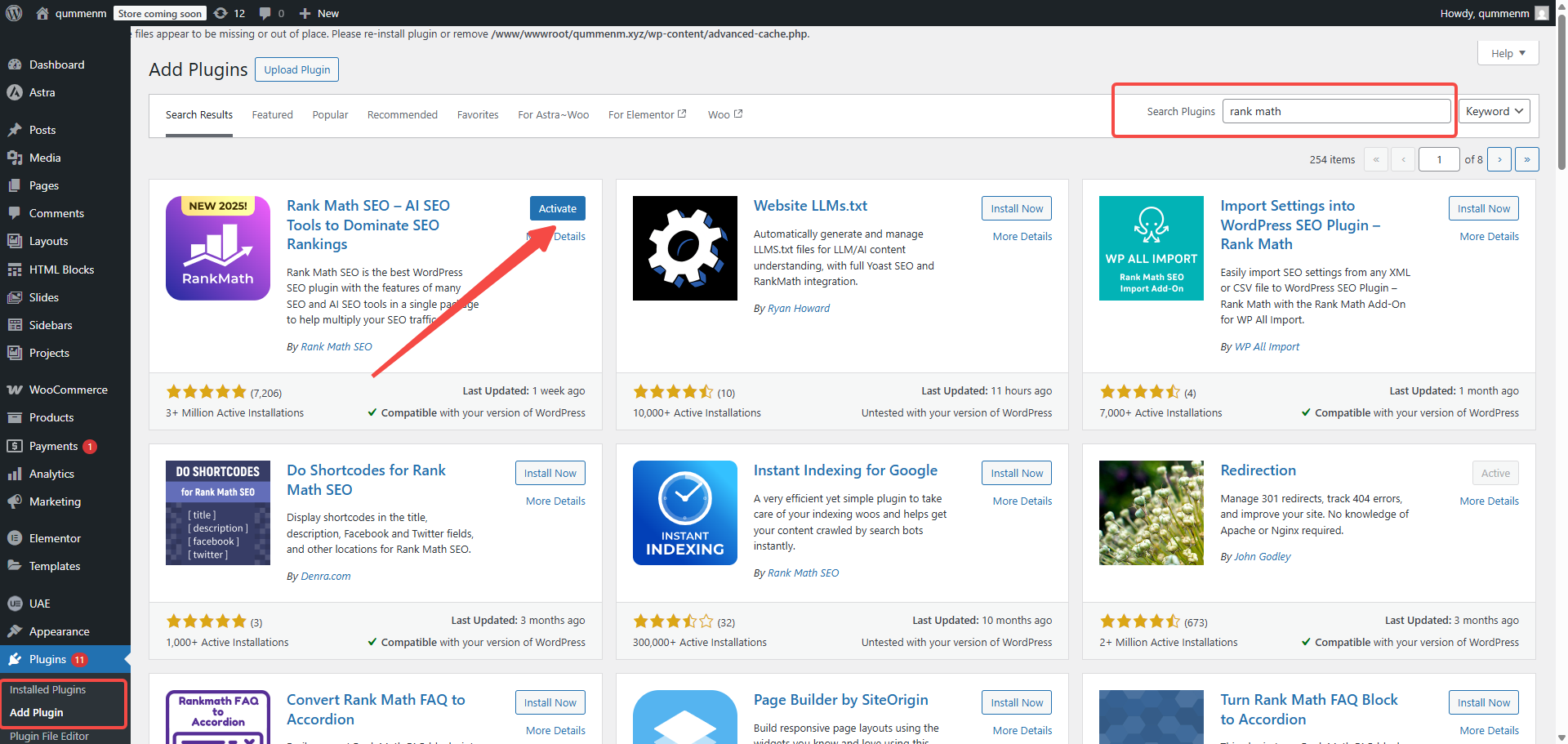Image resolution: width=1568 pixels, height=744 pixels.
Task: Click the Search Plugins input field
Action: 1335,111
